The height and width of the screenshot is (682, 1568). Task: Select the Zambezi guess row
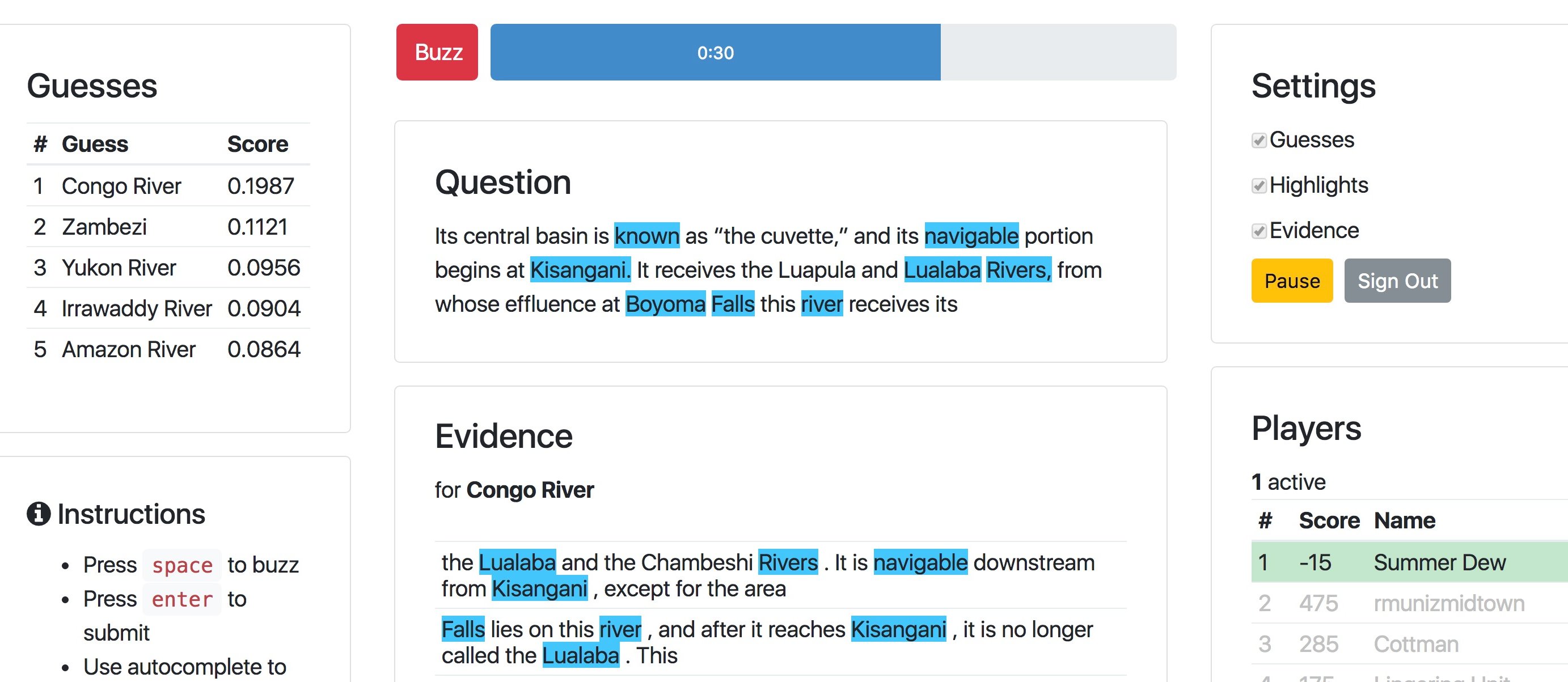point(167,226)
